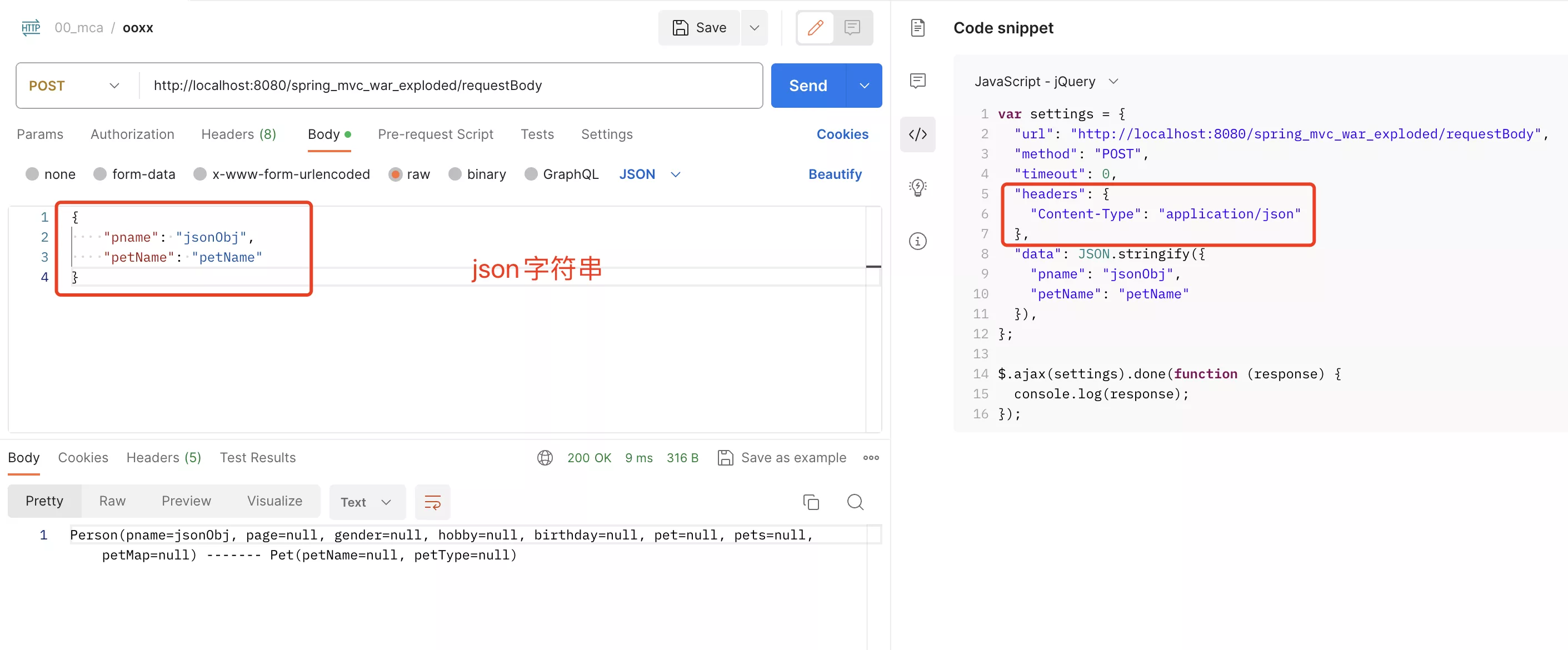The width and height of the screenshot is (1568, 650).
Task: Click the 9 ms response time
Action: (638, 458)
